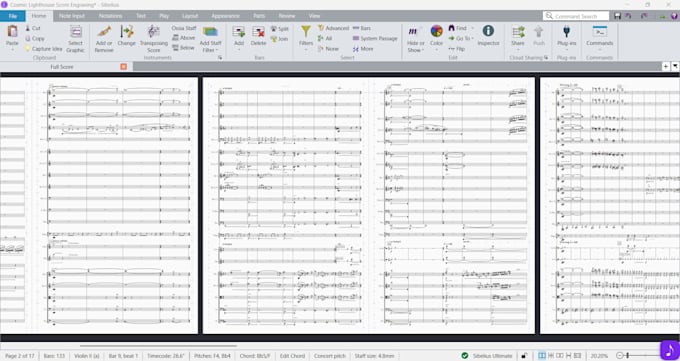The height and width of the screenshot is (361, 680).
Task: Click the Capture Idea lightbulb button
Action: click(x=44, y=49)
